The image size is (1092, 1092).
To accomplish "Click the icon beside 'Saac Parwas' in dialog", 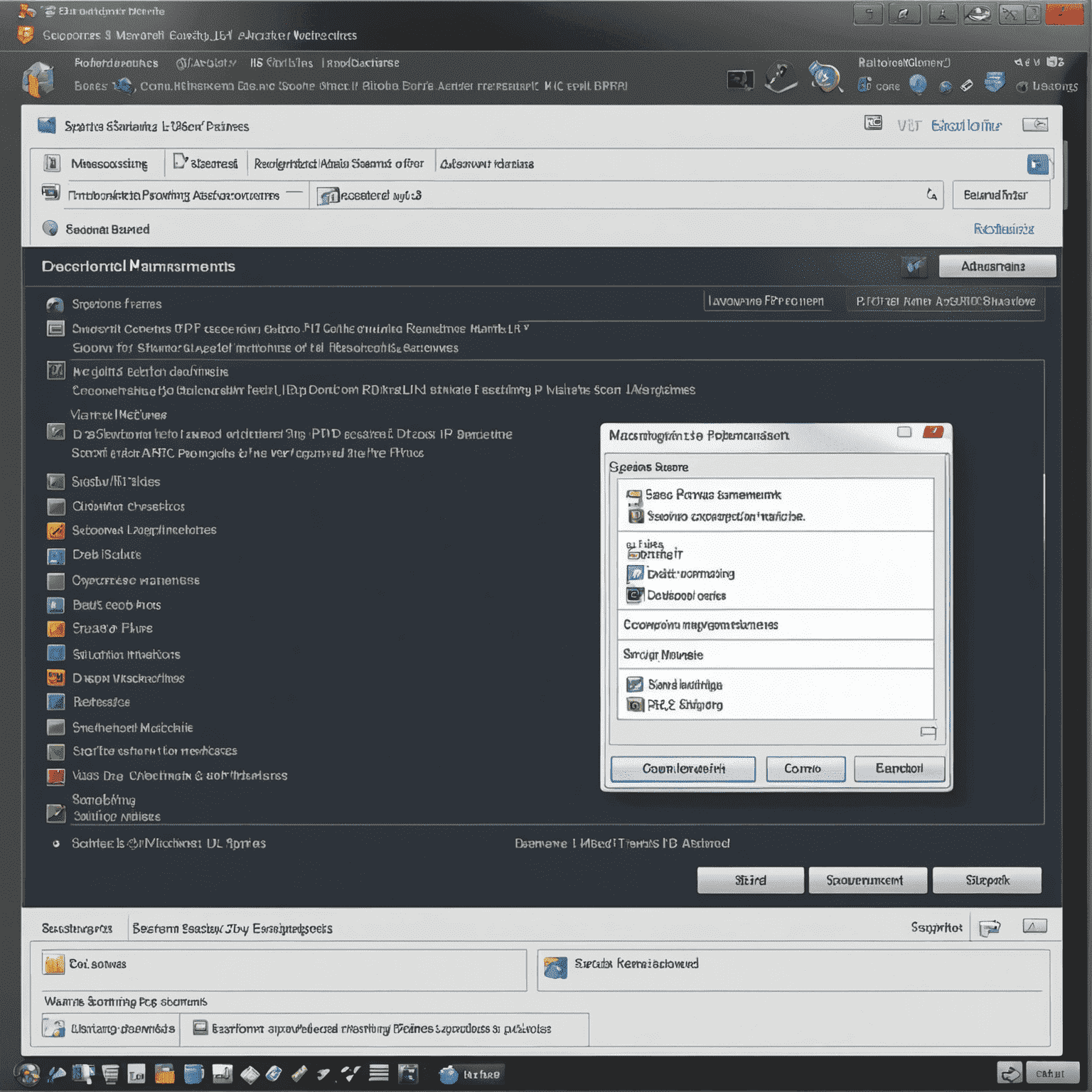I will pyautogui.click(x=634, y=495).
